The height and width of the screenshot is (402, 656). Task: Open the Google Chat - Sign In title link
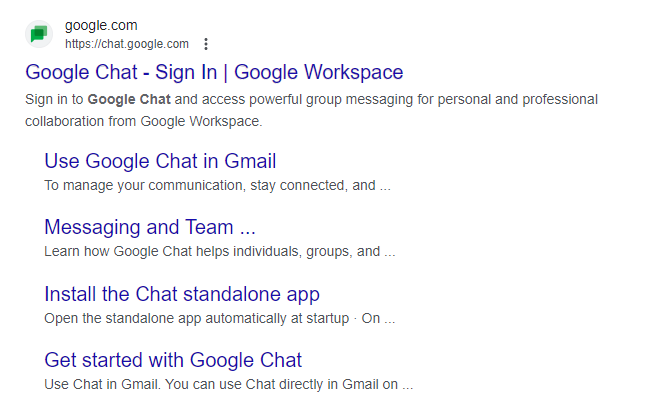(214, 72)
